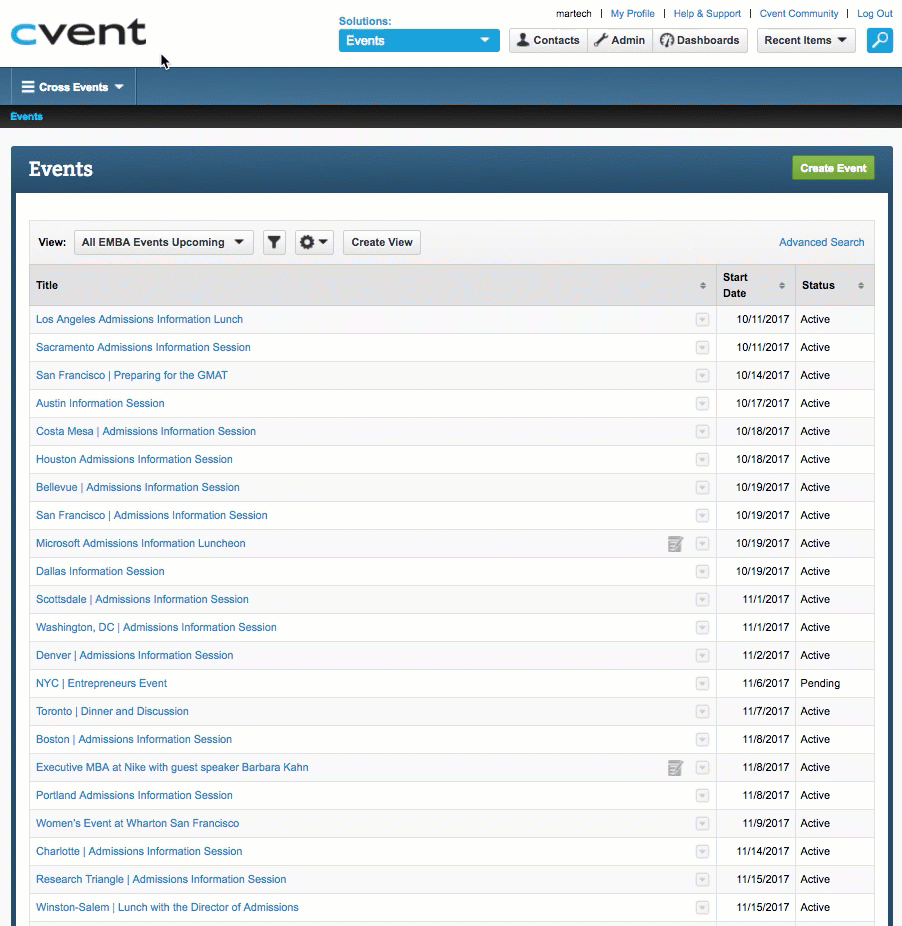902x926 pixels.
Task: Open Contacts from the top toolbar
Action: tap(548, 40)
